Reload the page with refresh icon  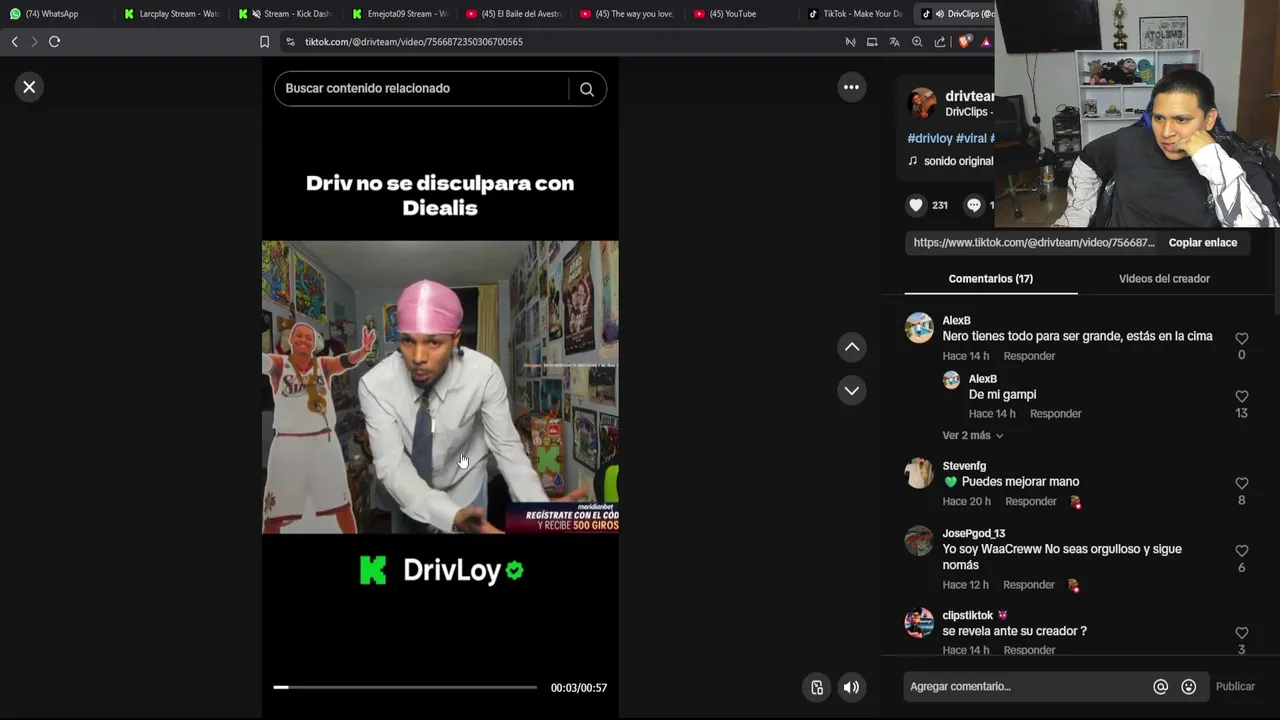tap(55, 42)
